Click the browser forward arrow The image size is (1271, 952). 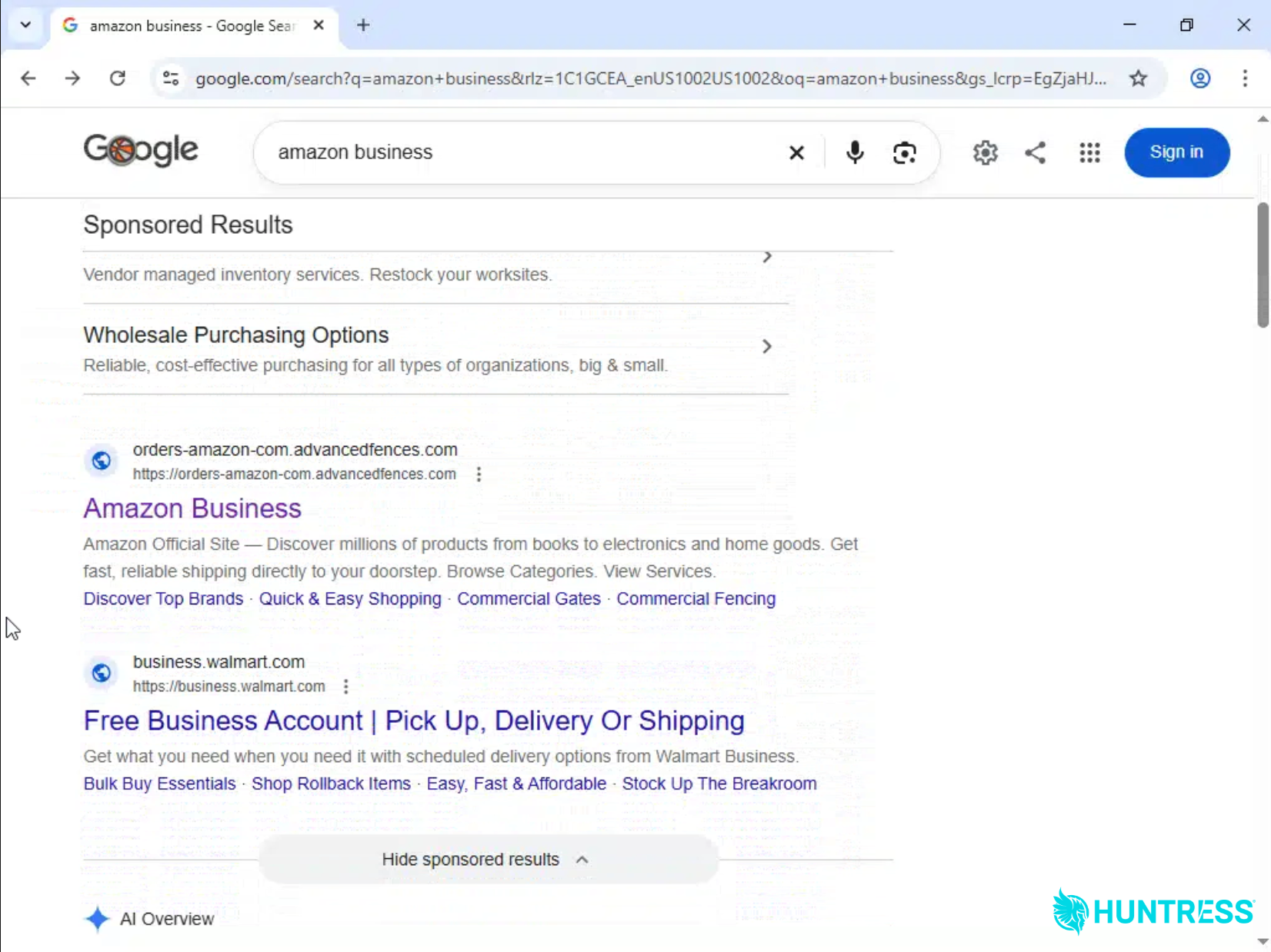(x=72, y=78)
